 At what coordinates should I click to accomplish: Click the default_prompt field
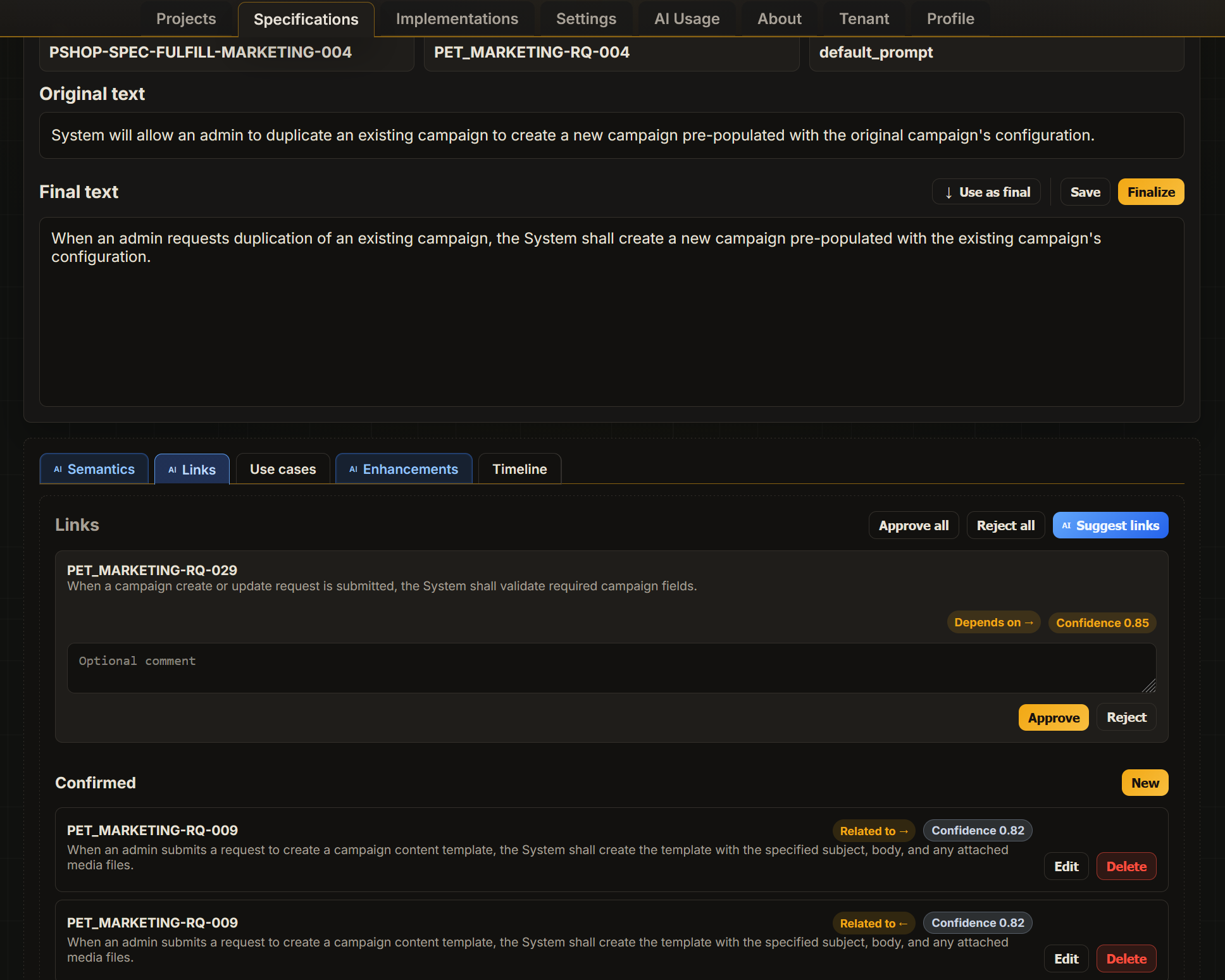[997, 53]
